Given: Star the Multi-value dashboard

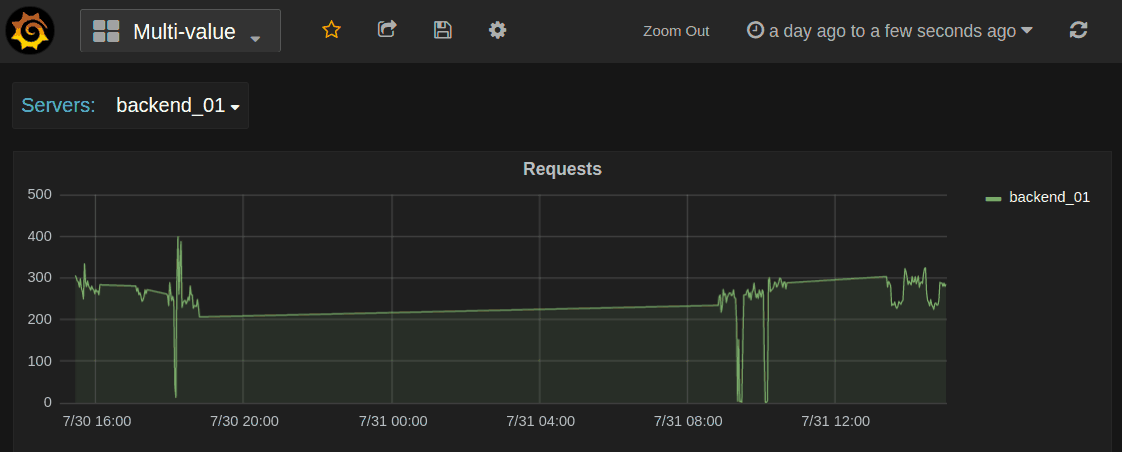Looking at the screenshot, I should click(332, 30).
